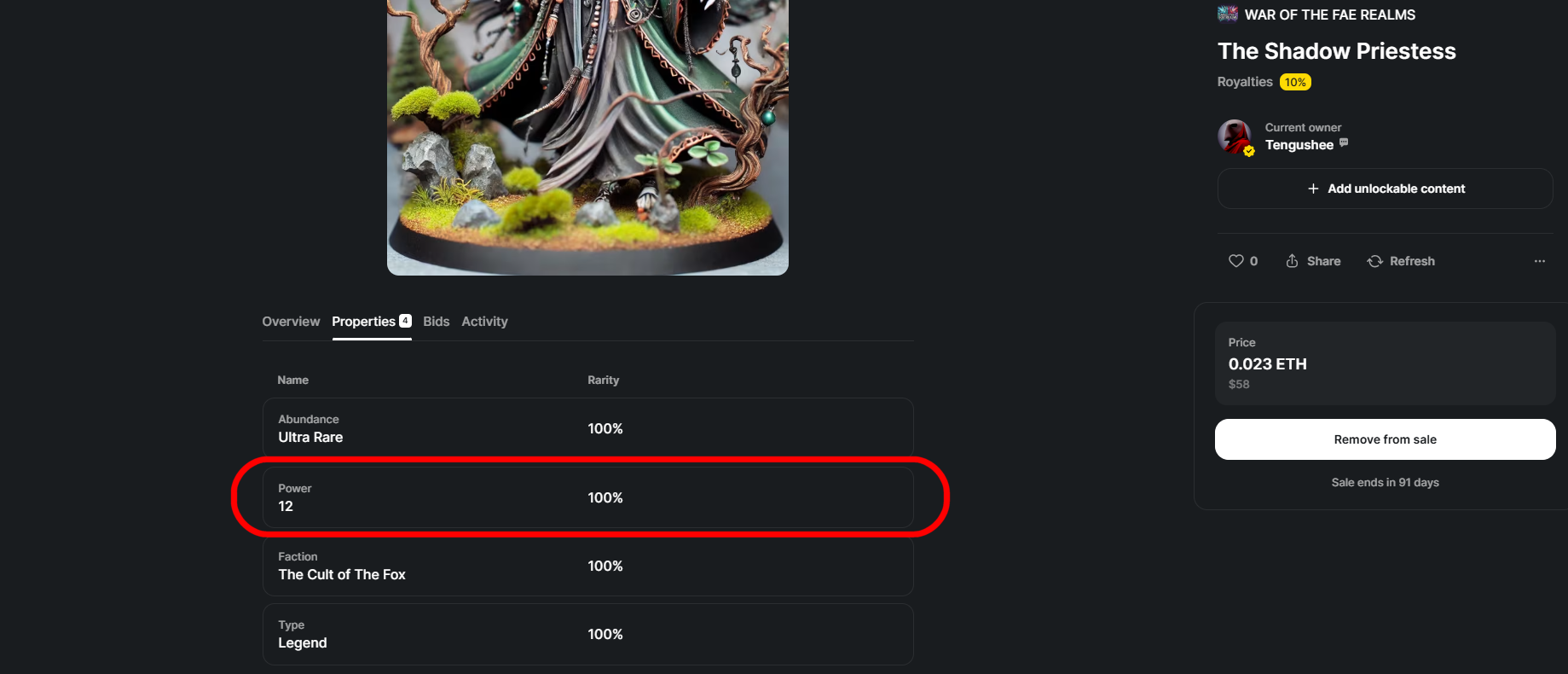Click Tengushee's owner avatar
This screenshot has width=1568, height=674.
coord(1235,137)
